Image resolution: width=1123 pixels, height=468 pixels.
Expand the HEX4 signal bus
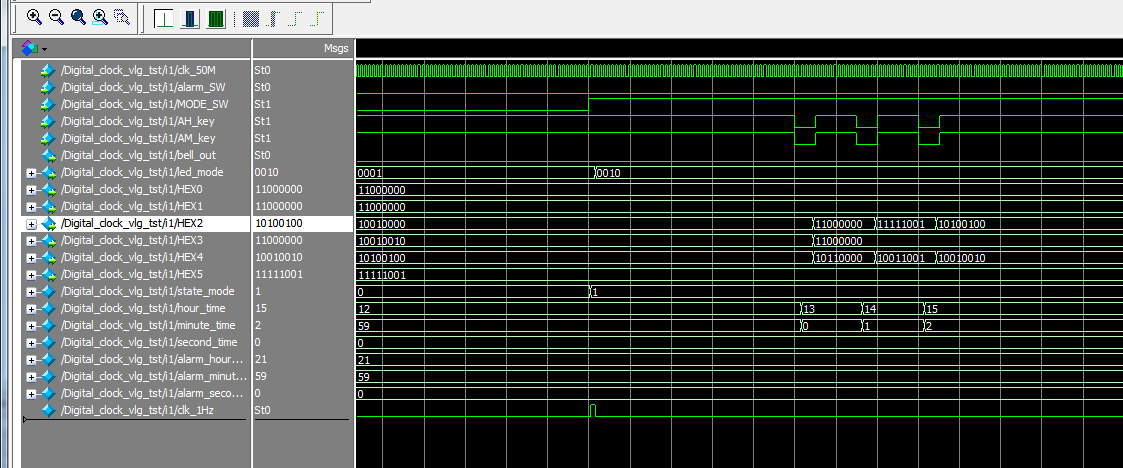32,257
